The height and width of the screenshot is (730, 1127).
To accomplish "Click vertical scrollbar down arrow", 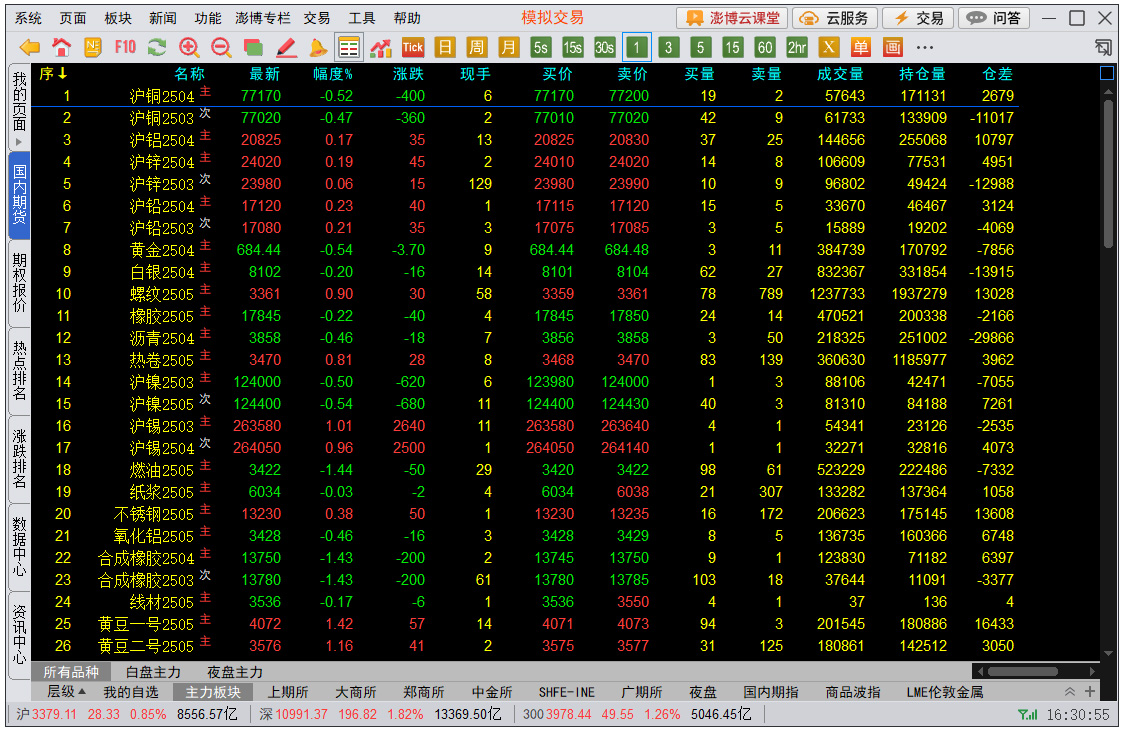I will coord(1108,653).
